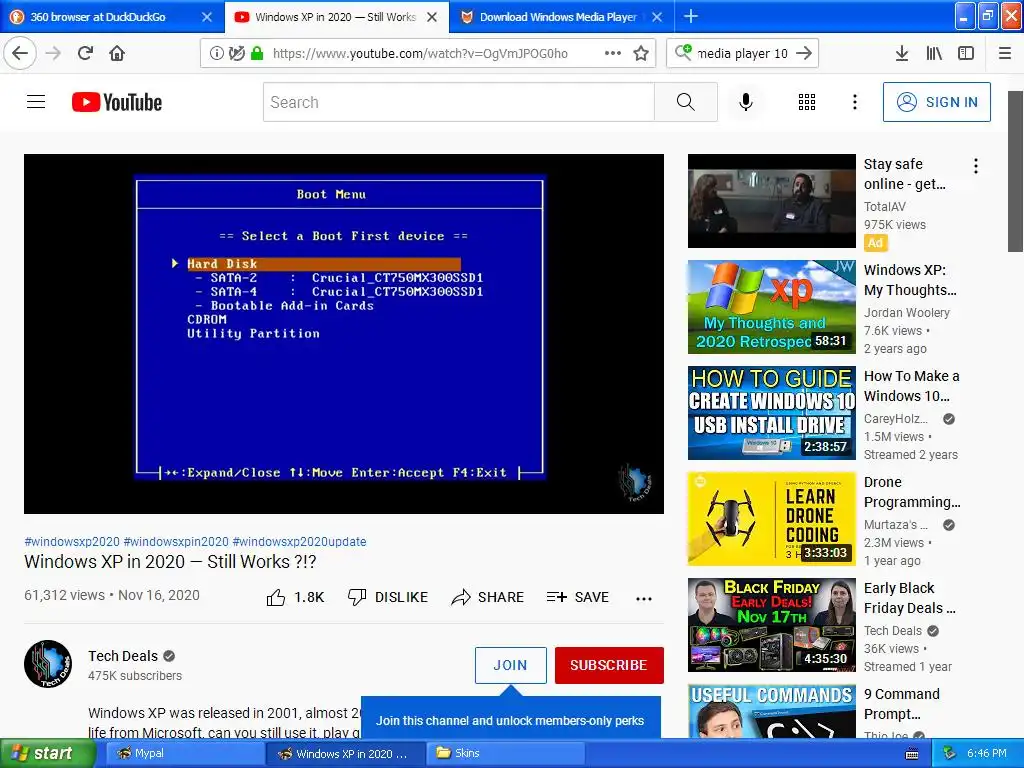Close the Download Windows Media Player tab
The height and width of the screenshot is (768, 1024).
(657, 17)
